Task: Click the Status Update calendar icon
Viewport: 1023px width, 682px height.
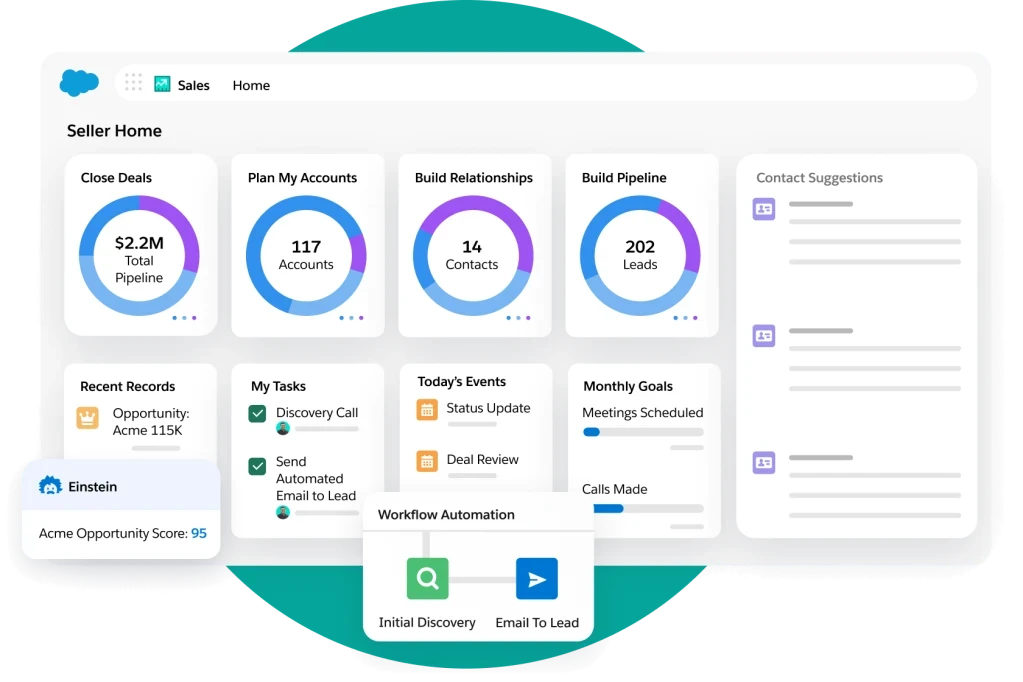Action: pos(428,409)
